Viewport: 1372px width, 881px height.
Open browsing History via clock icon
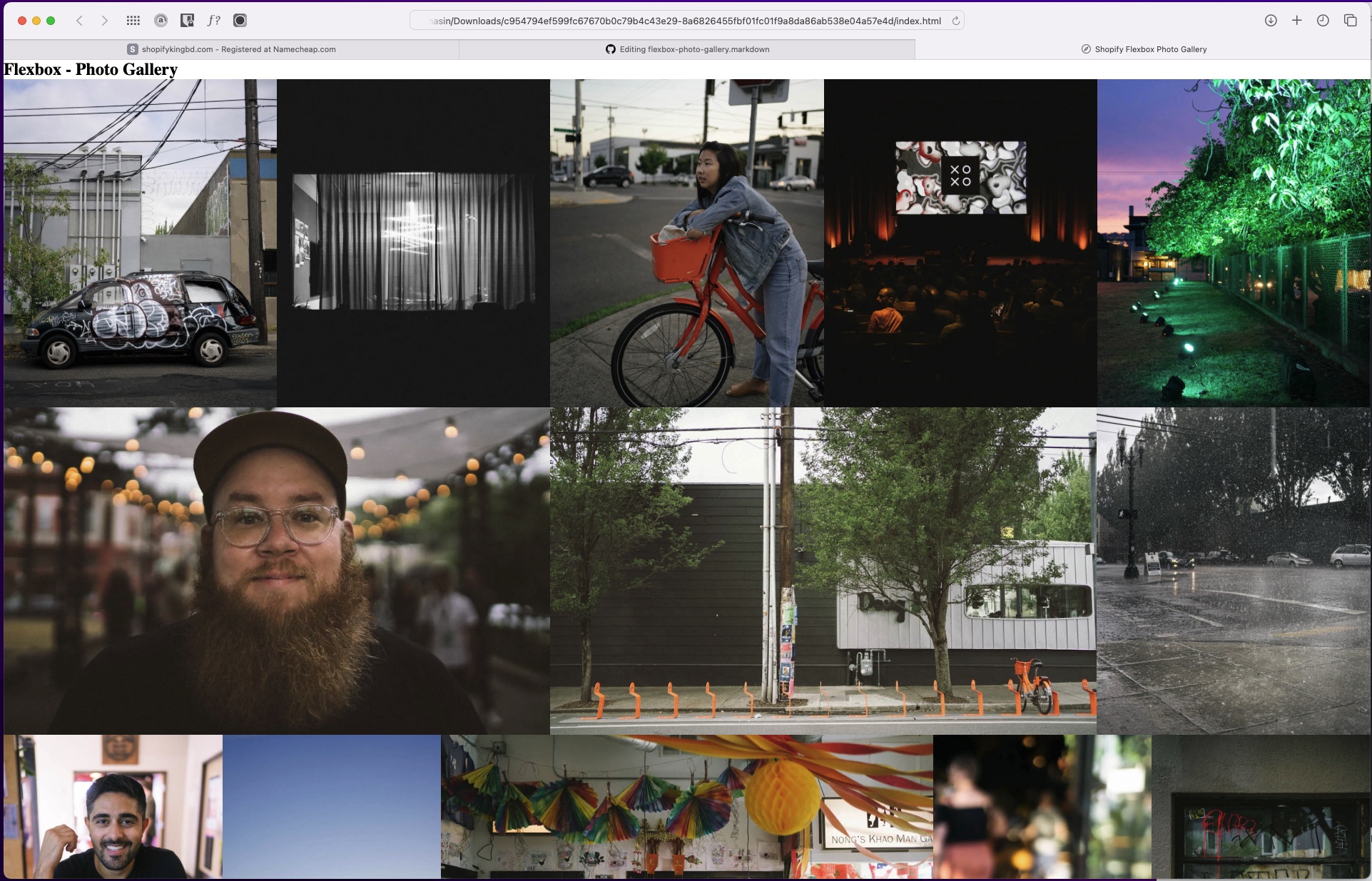pos(1324,21)
